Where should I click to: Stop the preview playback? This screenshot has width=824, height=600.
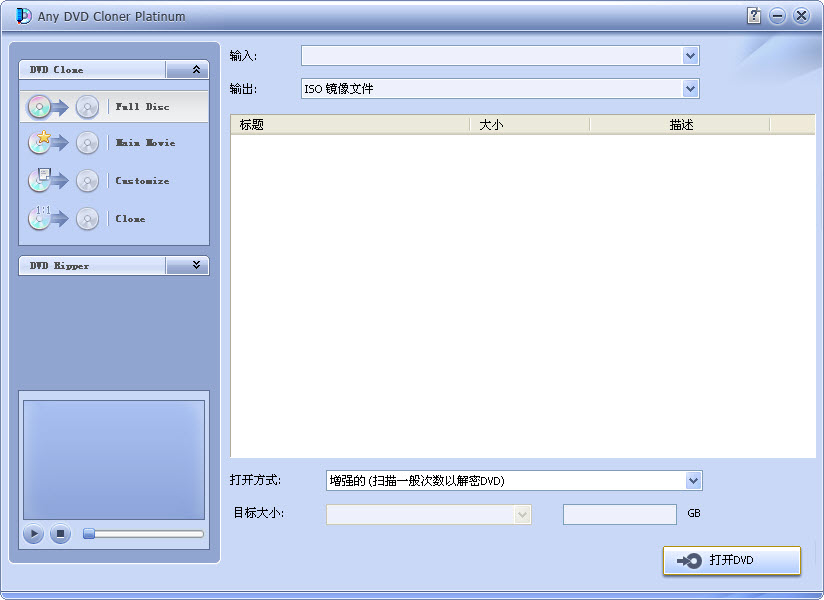60,534
